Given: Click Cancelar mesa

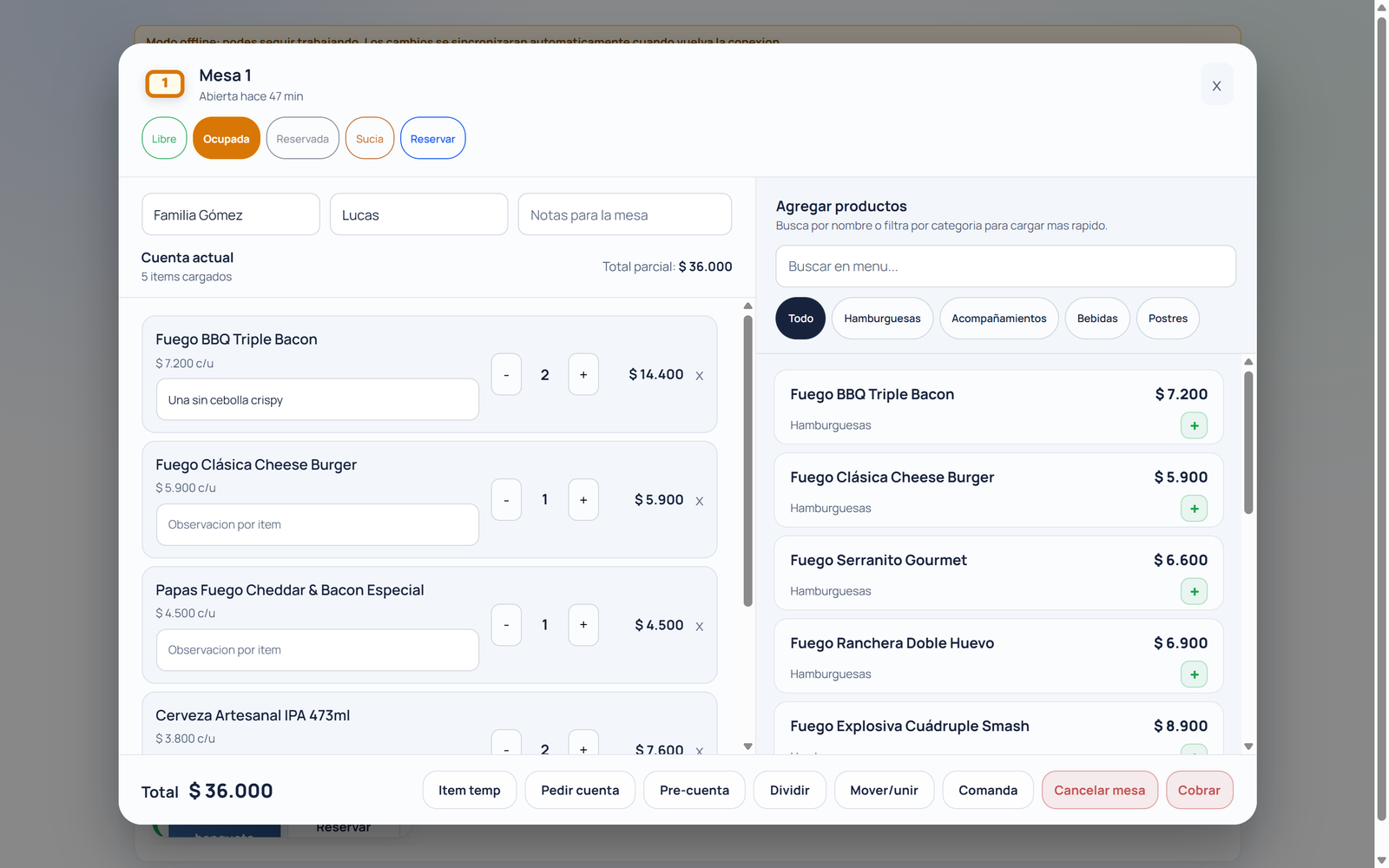Looking at the screenshot, I should point(1100,790).
